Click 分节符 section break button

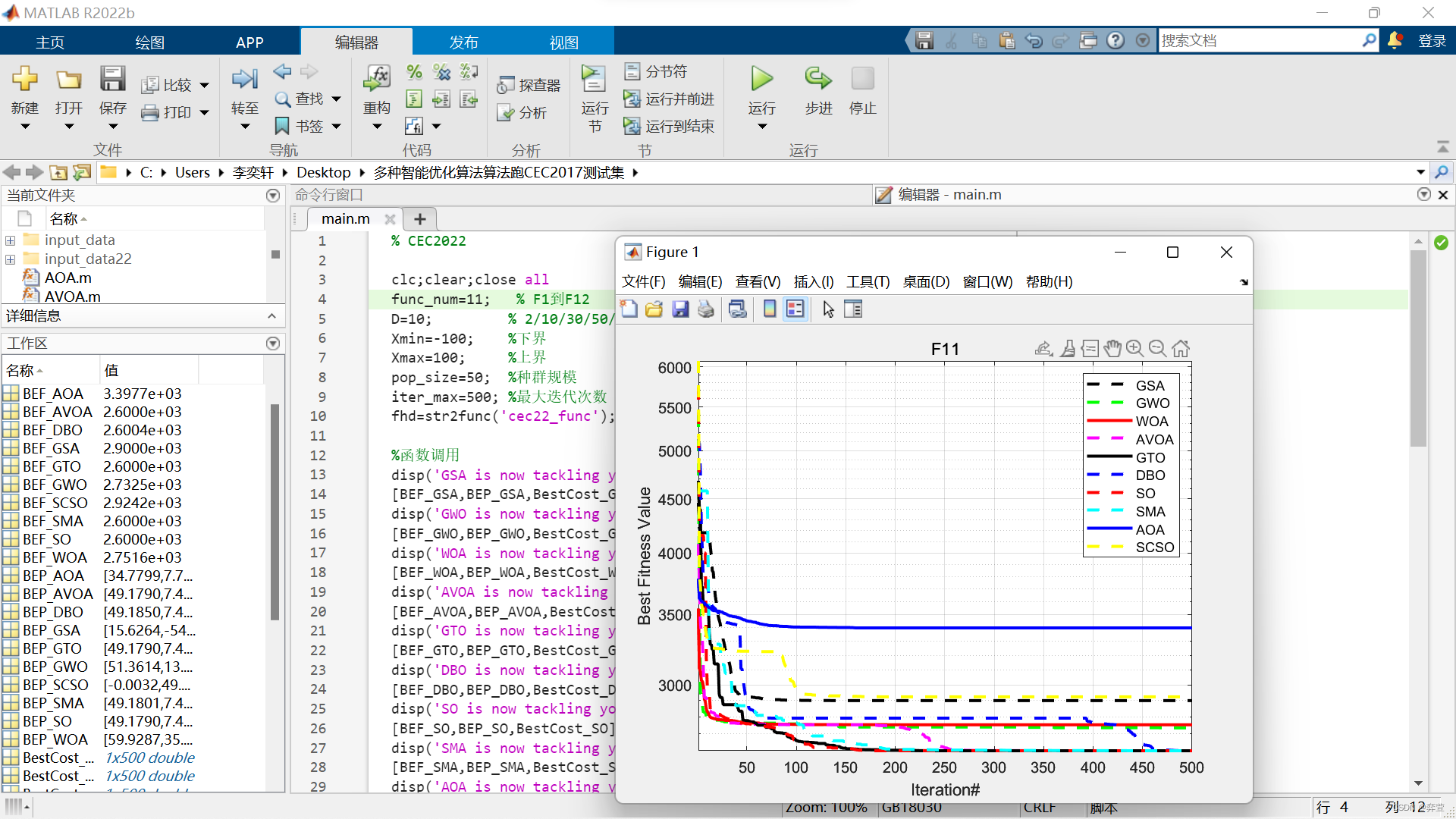tap(655, 71)
